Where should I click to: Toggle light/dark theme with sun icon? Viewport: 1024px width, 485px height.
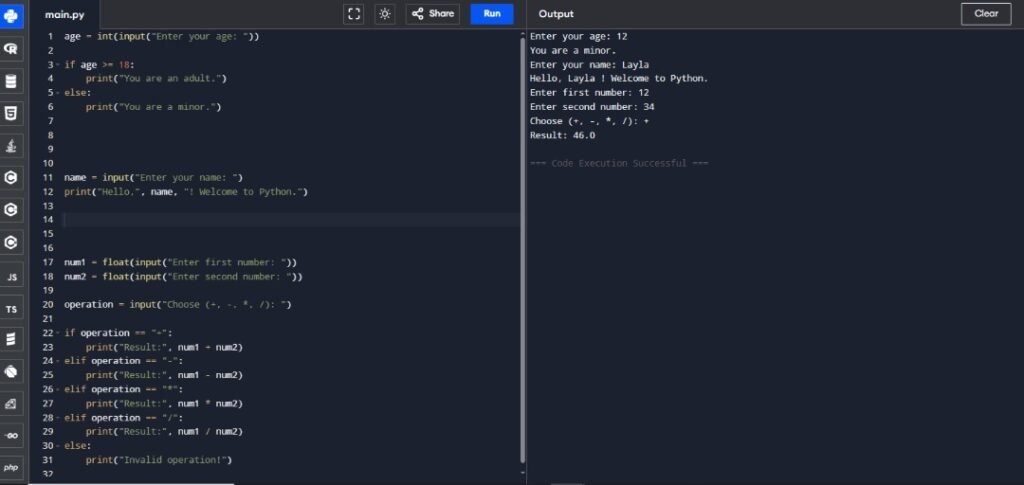(385, 14)
